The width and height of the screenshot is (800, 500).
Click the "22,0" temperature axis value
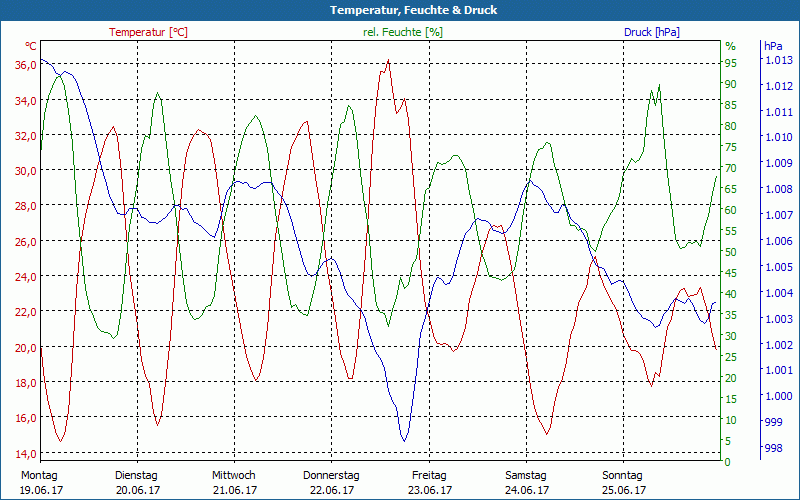click(x=26, y=312)
